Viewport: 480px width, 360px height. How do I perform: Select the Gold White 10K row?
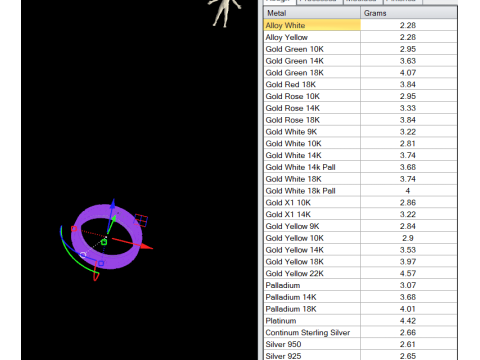click(x=360, y=143)
